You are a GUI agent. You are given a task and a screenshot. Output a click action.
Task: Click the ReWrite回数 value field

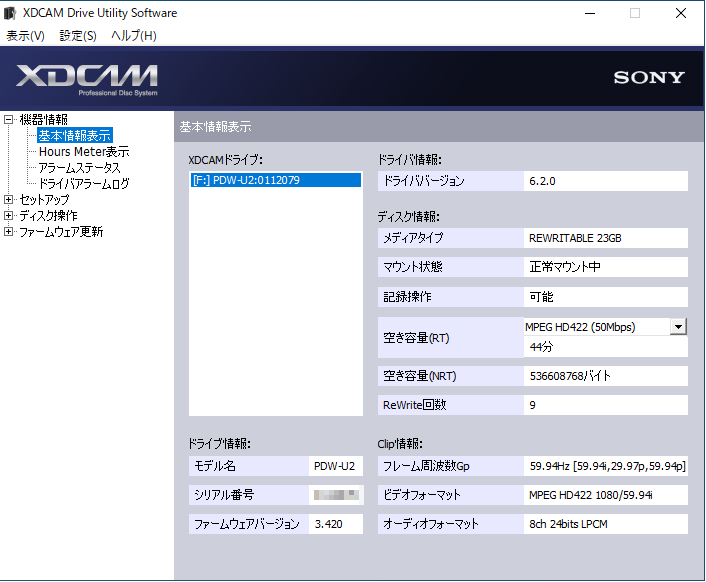[x=606, y=405]
